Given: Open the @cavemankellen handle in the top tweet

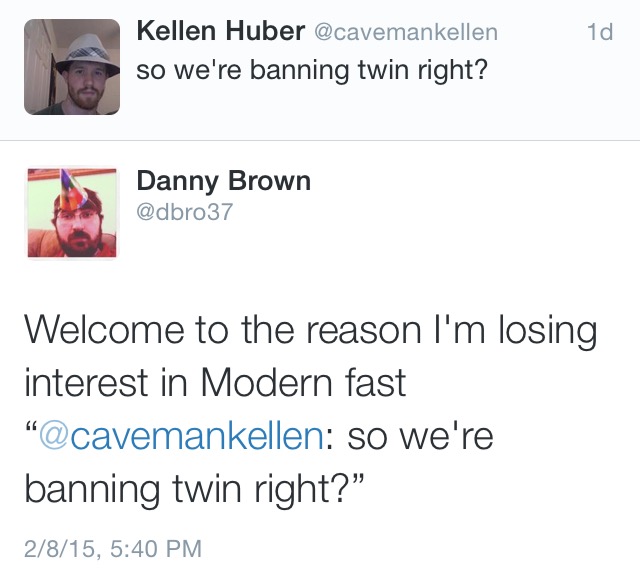Looking at the screenshot, I should [x=405, y=33].
